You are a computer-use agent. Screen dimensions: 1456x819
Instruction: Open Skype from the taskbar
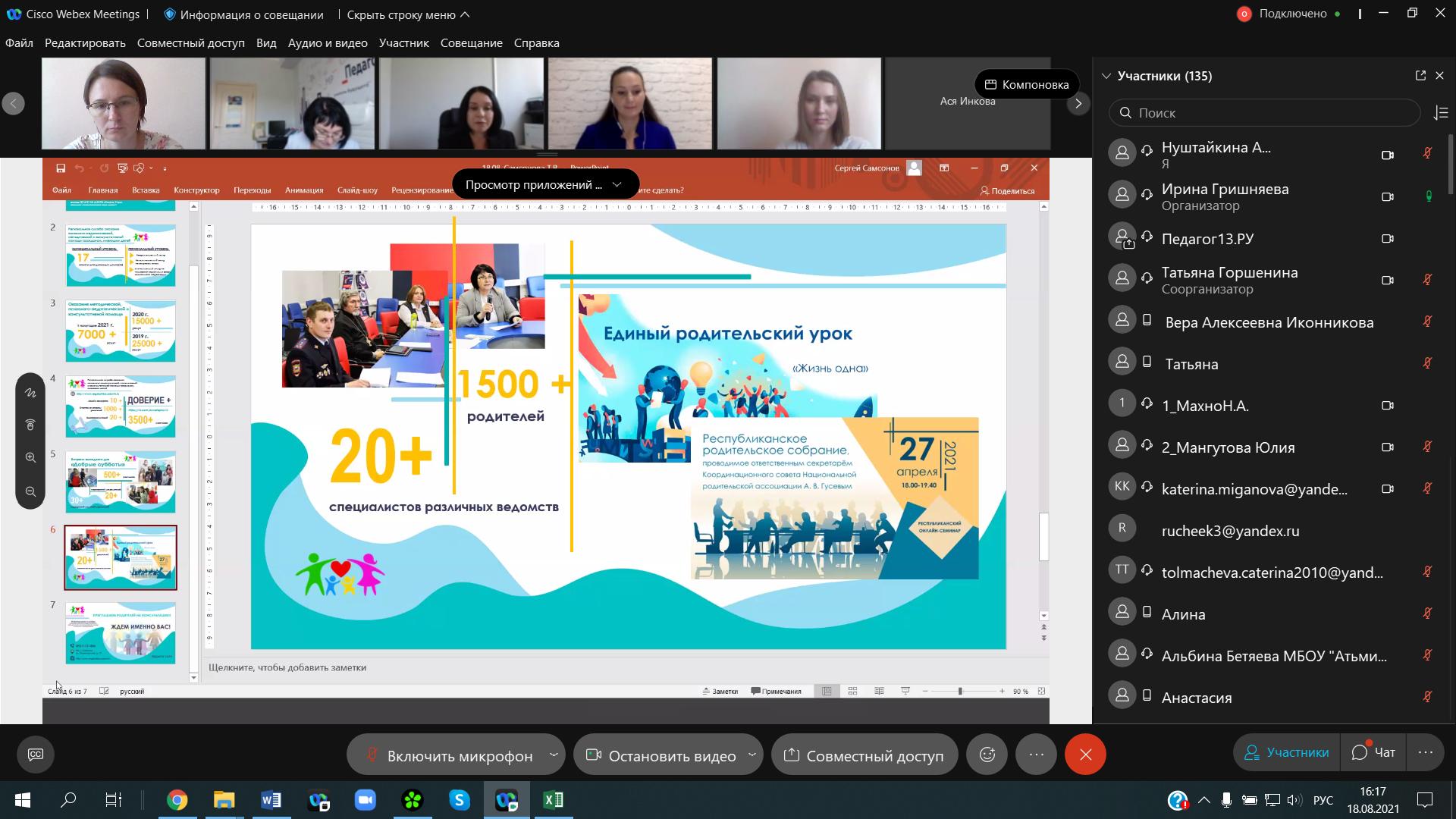pos(460,800)
